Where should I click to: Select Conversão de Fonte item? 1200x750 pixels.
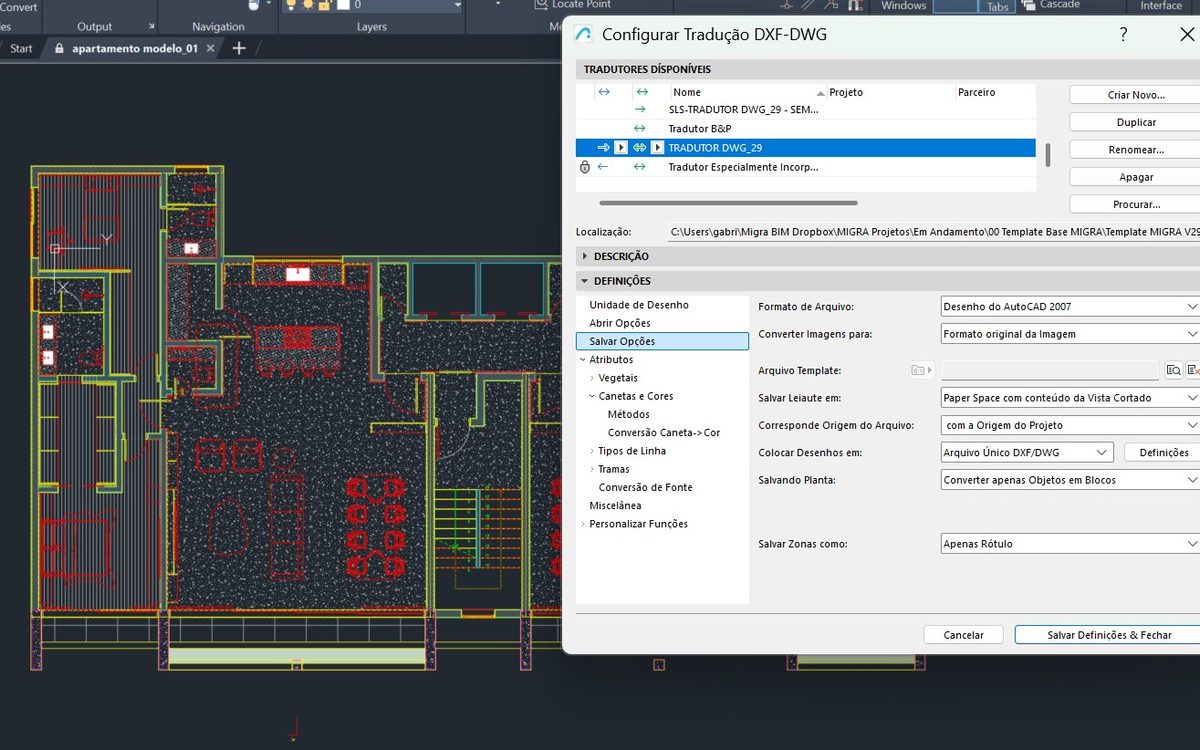click(645, 487)
